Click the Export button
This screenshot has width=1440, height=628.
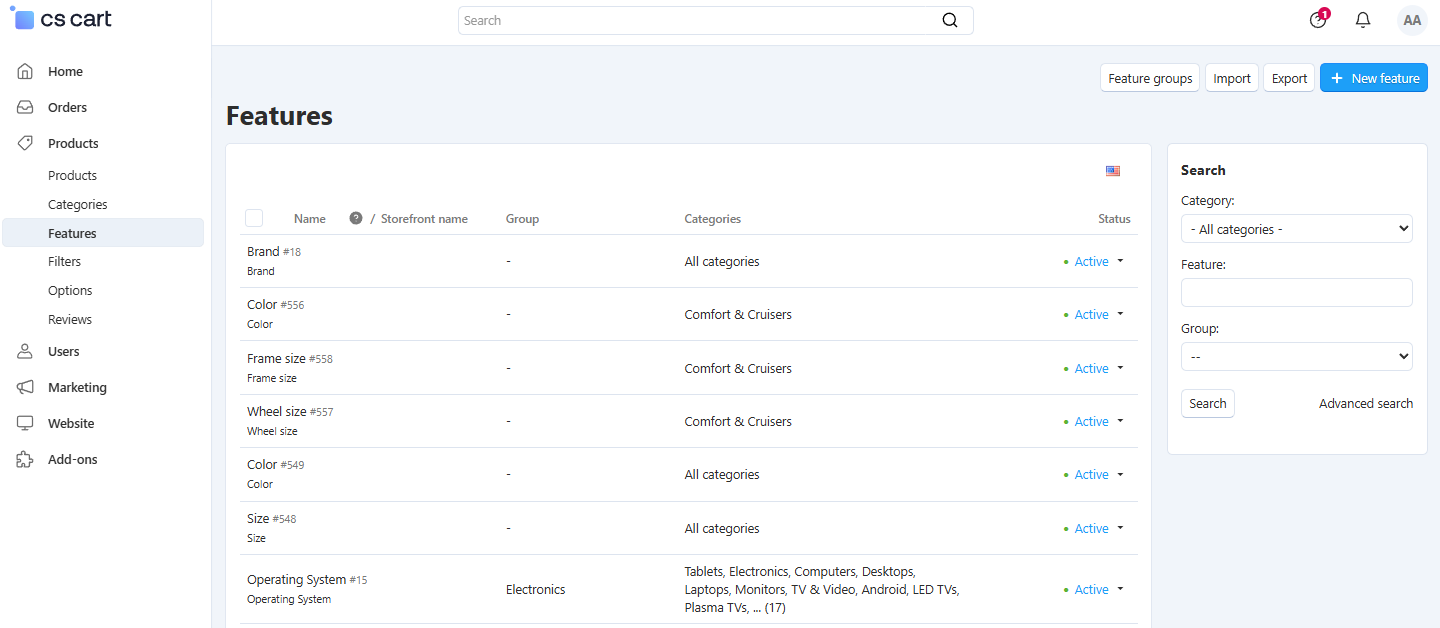click(x=1289, y=78)
